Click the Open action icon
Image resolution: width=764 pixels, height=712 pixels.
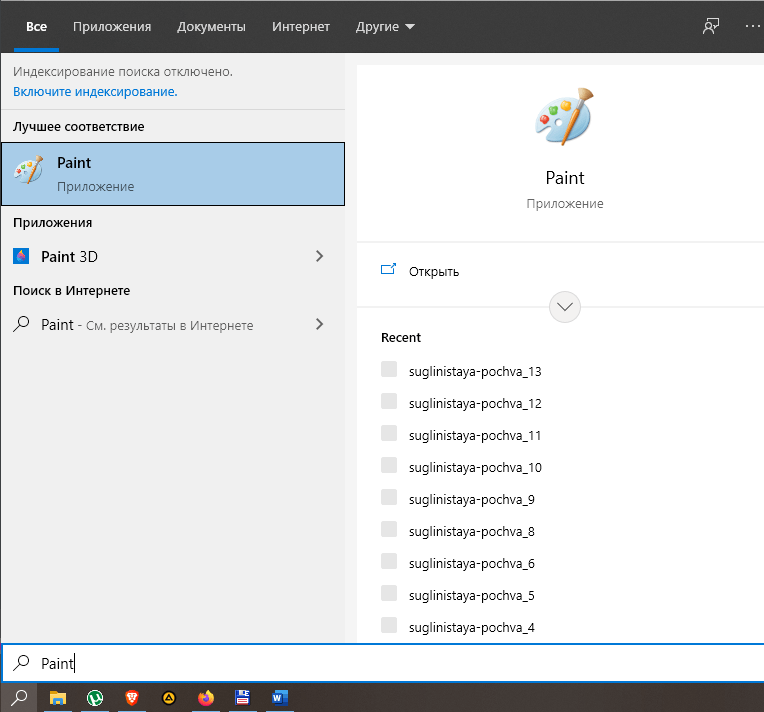tap(388, 269)
